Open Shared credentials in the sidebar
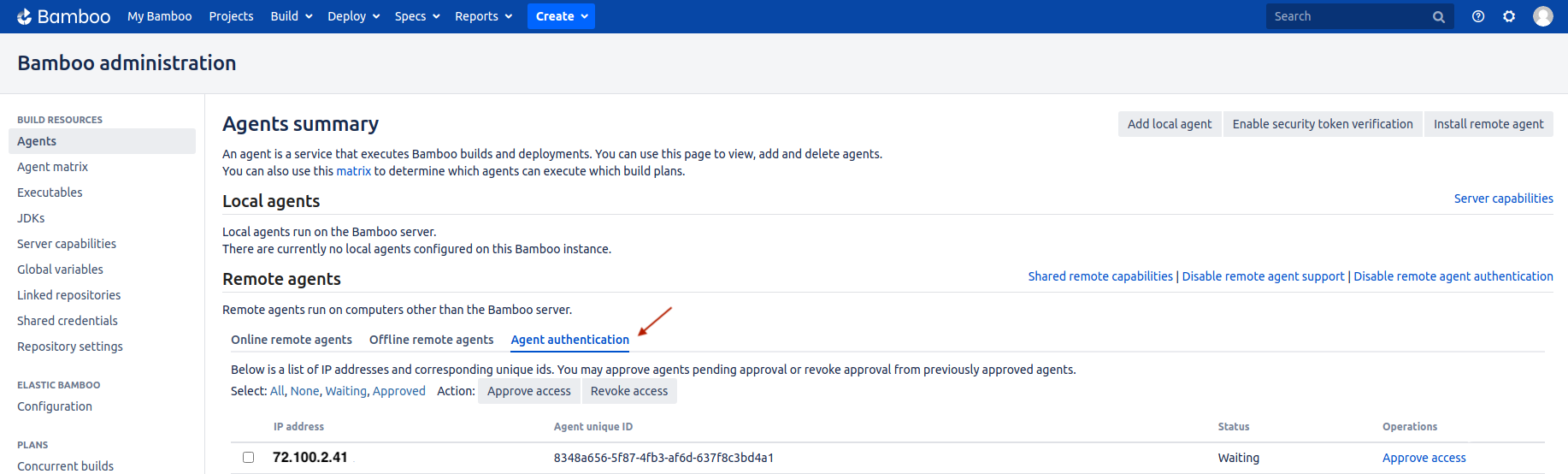The width and height of the screenshot is (1568, 474). click(68, 321)
